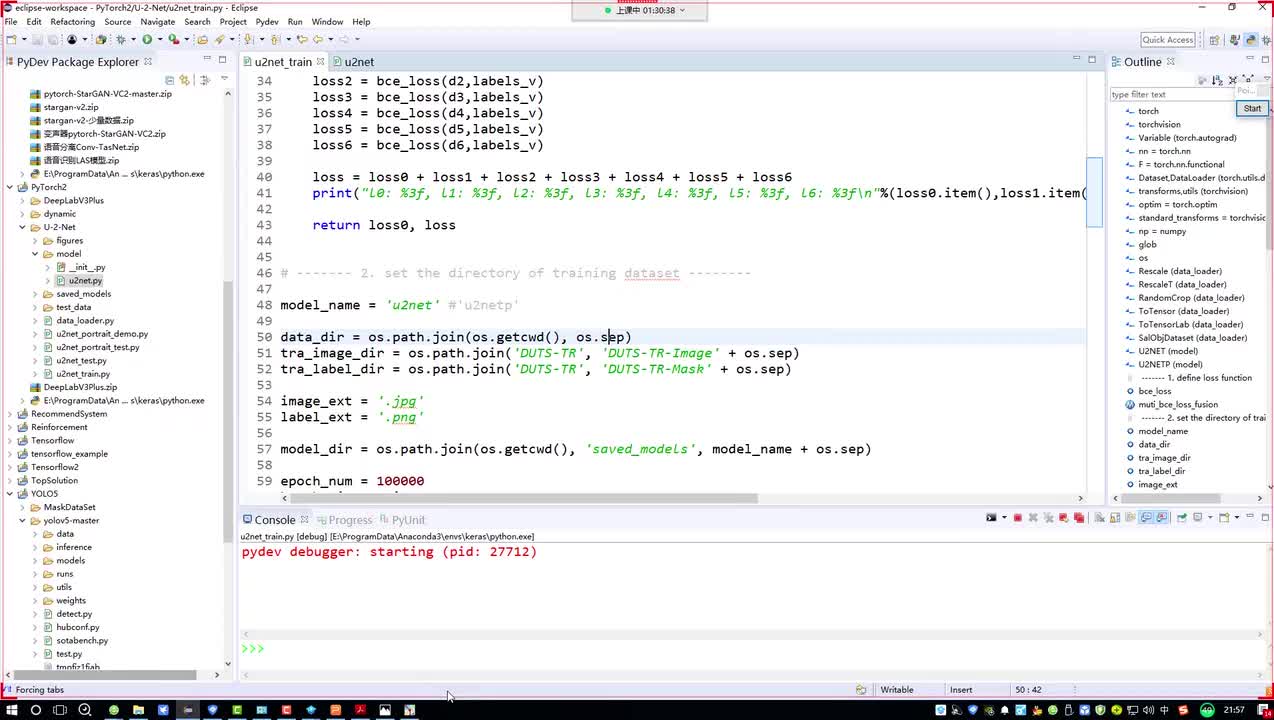The image size is (1274, 720).
Task: Open the Window menu
Action: click(x=327, y=21)
